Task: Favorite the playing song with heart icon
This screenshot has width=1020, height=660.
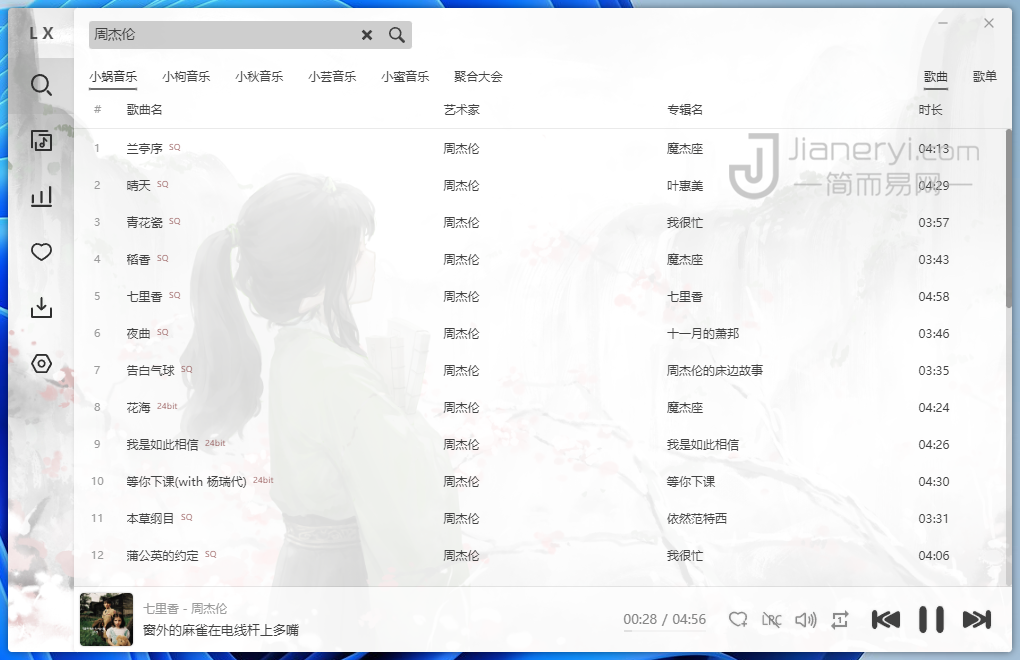Action: pos(738,620)
